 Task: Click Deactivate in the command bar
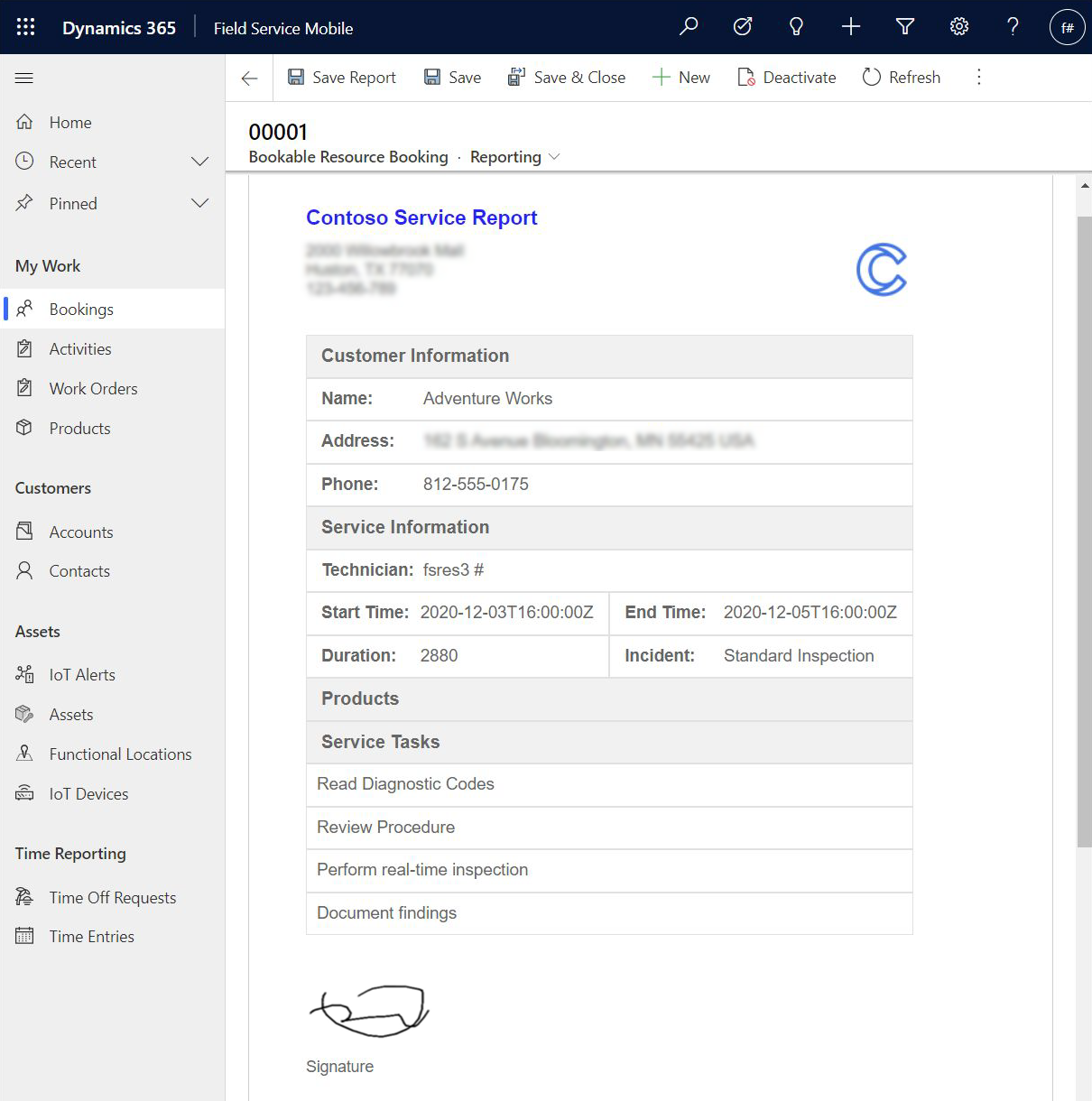(x=787, y=78)
